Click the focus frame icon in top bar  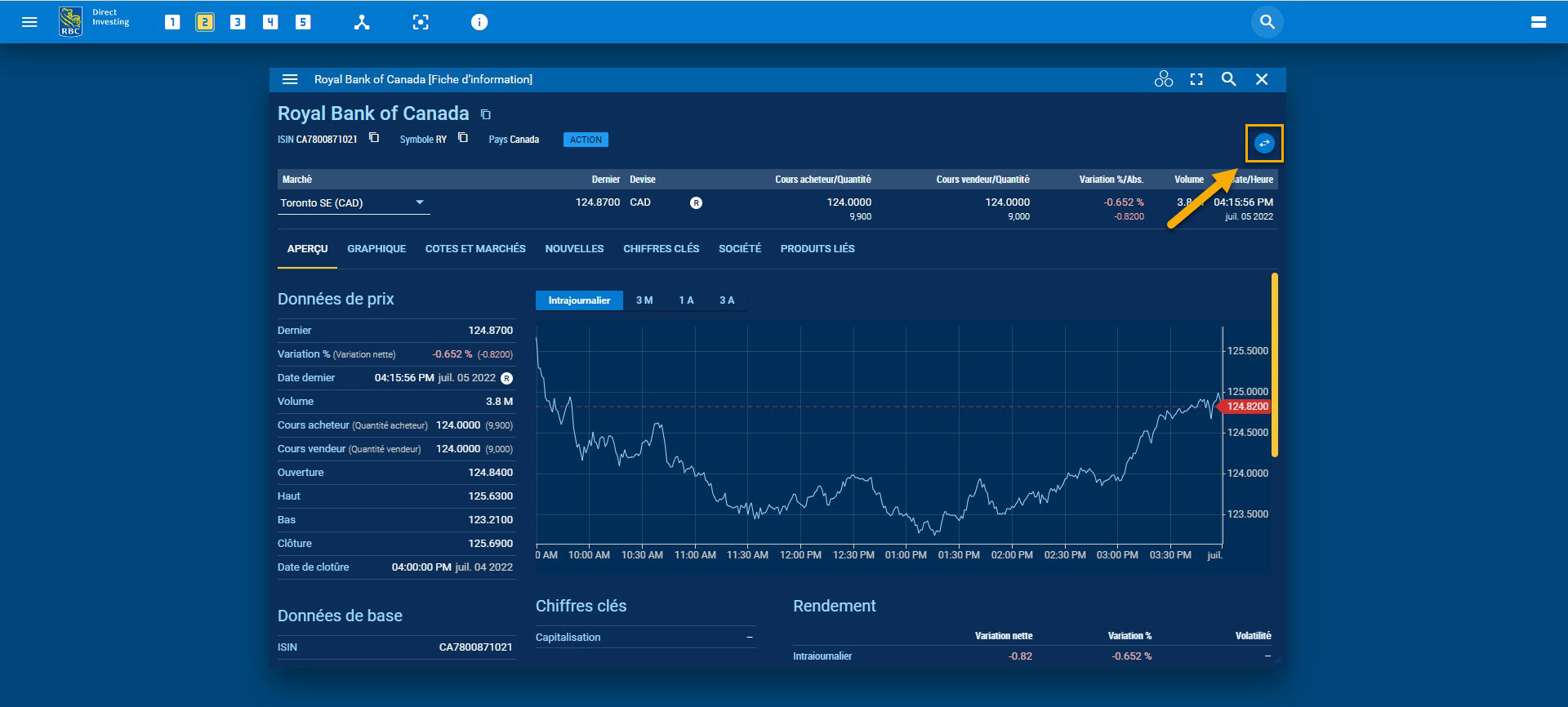[x=421, y=22]
